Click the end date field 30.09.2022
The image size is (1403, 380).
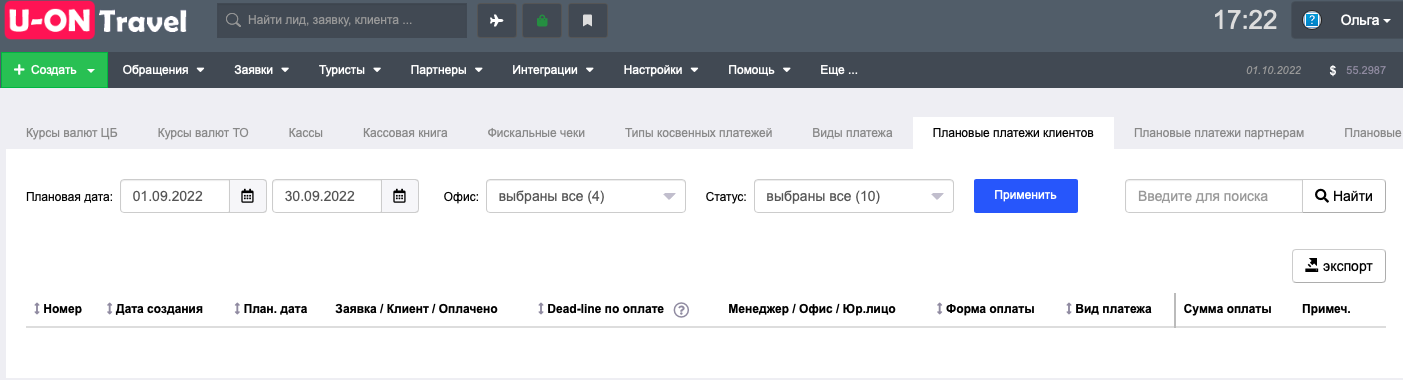pyautogui.click(x=327, y=196)
